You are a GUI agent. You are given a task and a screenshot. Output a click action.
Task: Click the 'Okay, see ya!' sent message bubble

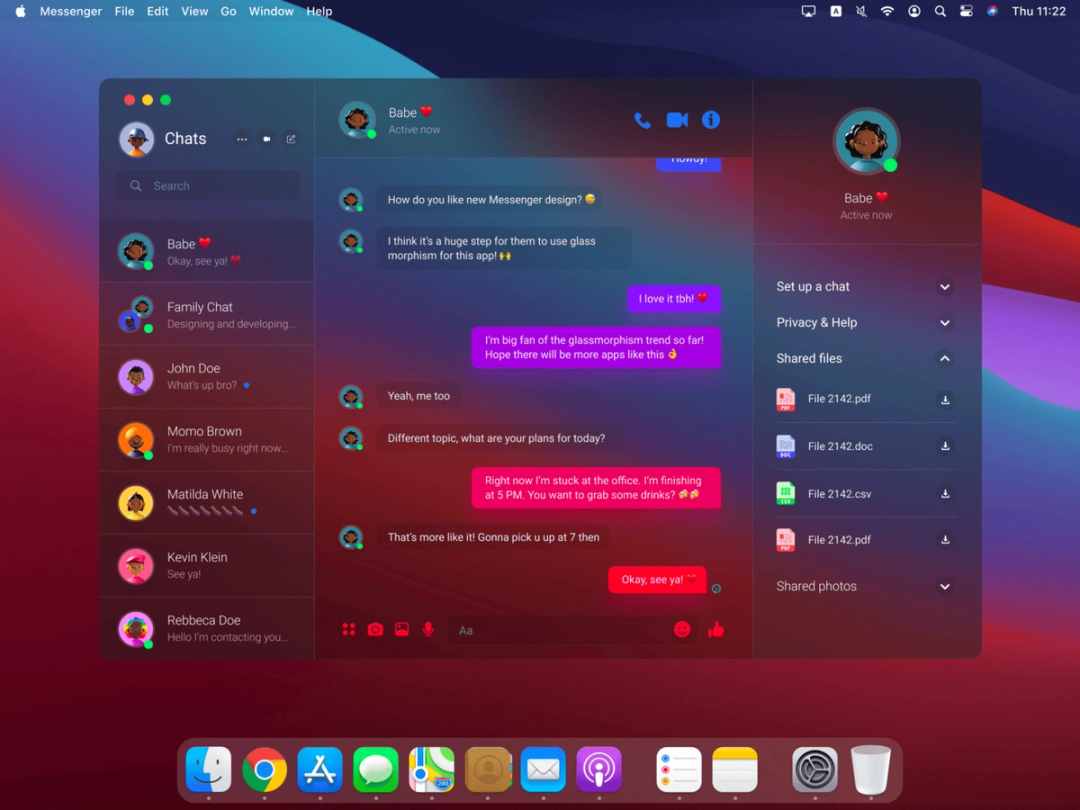point(657,579)
